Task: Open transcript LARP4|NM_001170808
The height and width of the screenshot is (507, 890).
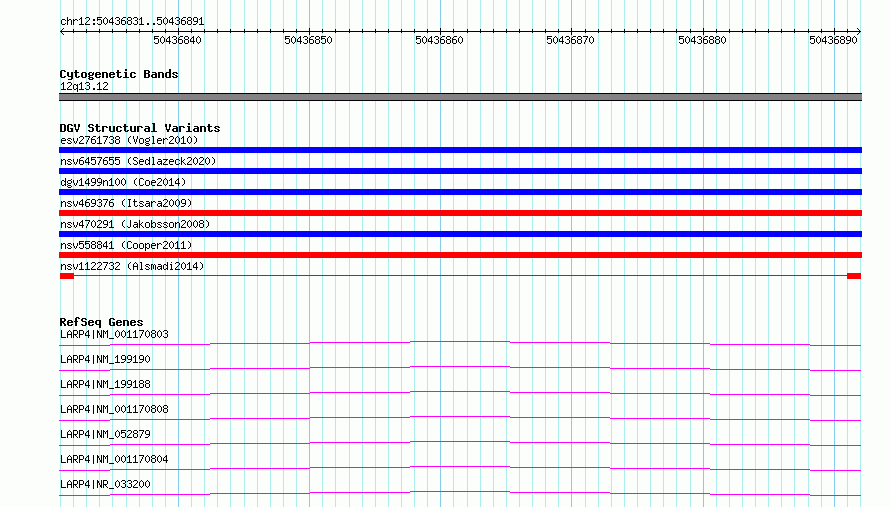Action: point(114,409)
